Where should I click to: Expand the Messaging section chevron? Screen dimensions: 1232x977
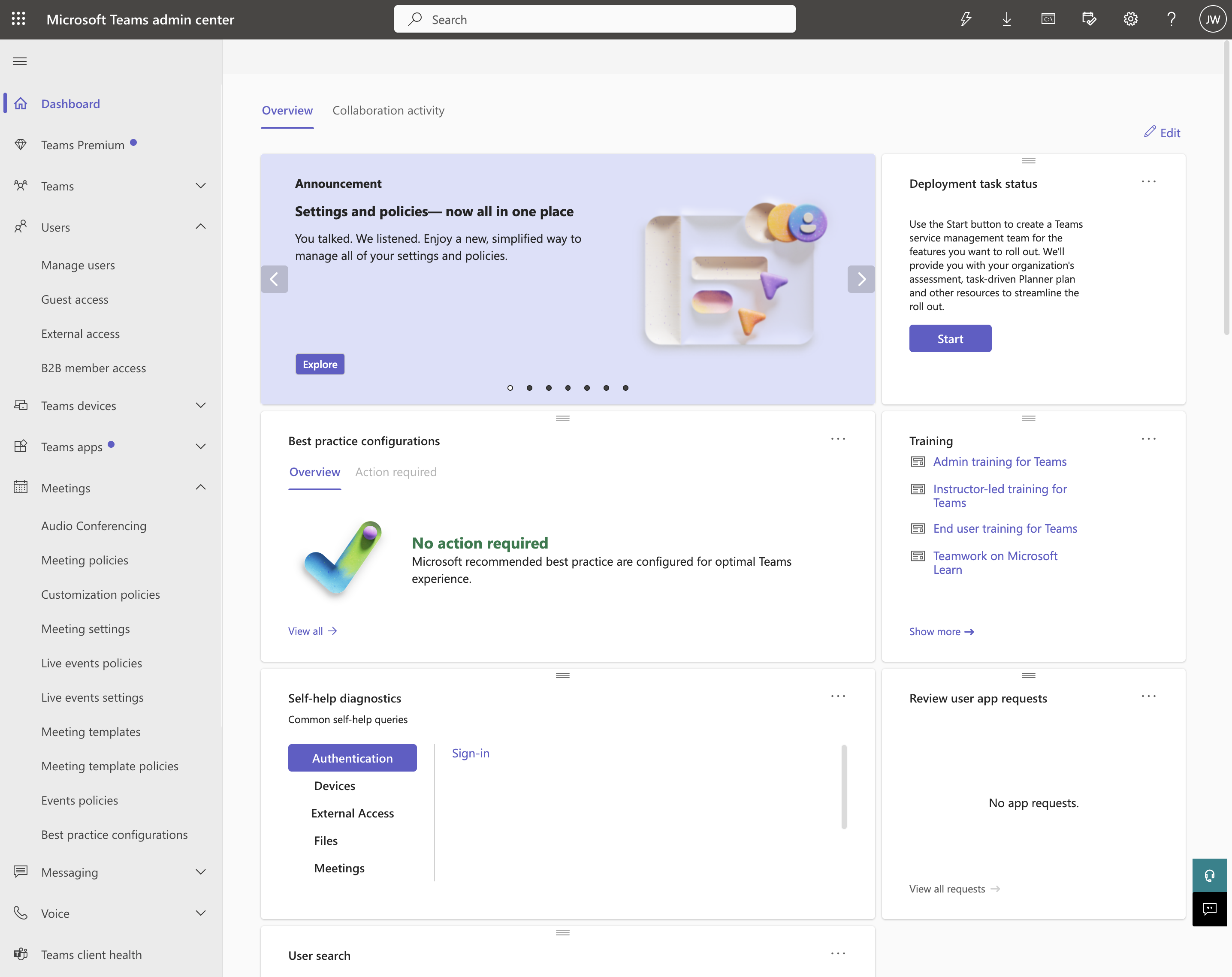[x=201, y=872]
